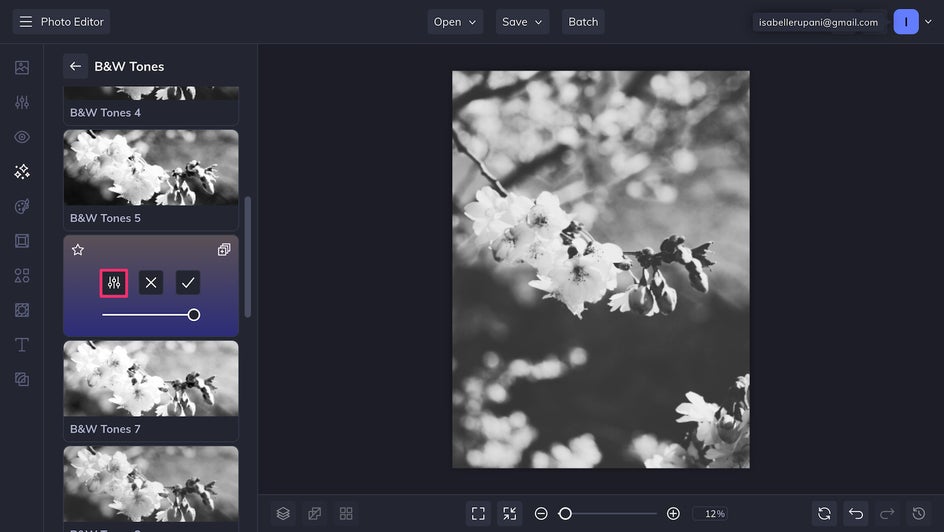Image resolution: width=944 pixels, height=532 pixels.
Task: Fit image to screen icon
Action: coord(478,513)
